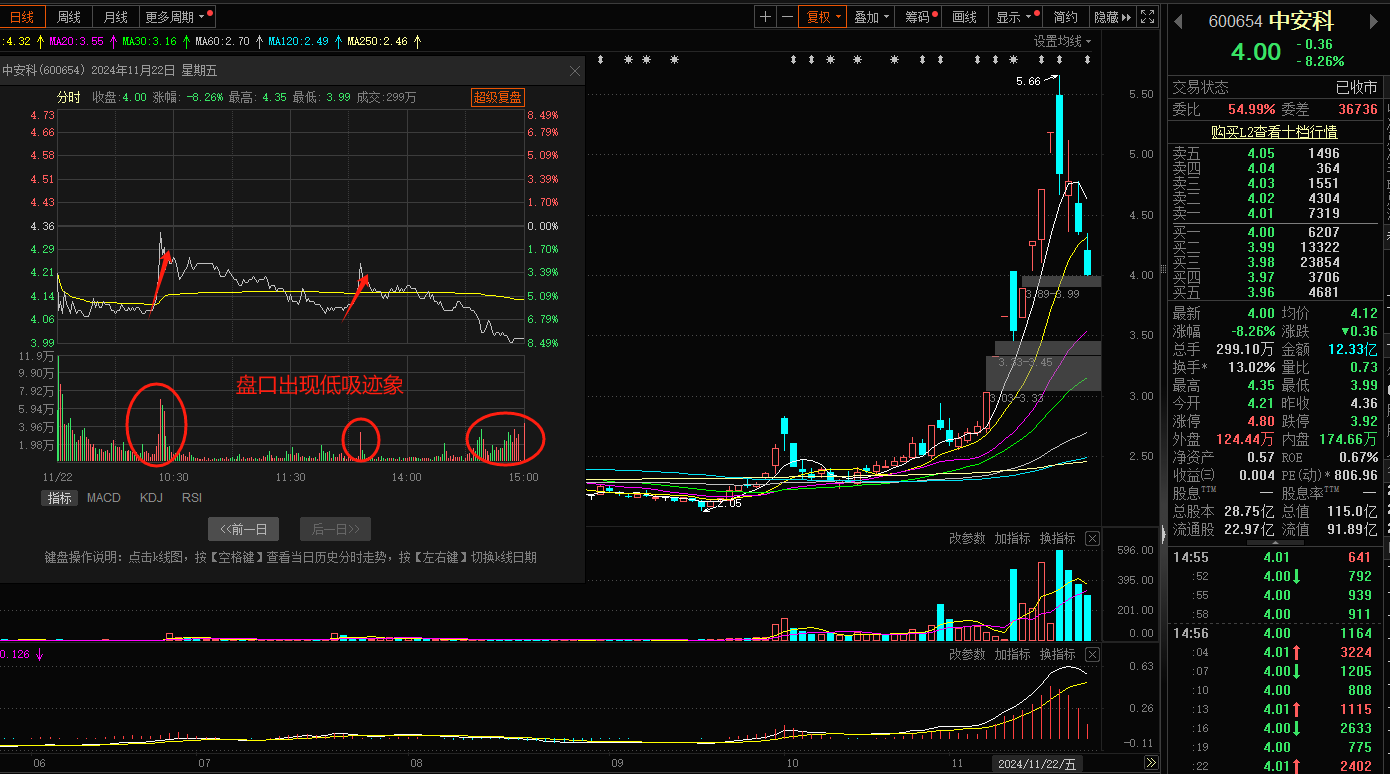Click the 超级复盘 button
Viewport: 1390px width, 774px height.
tap(498, 97)
